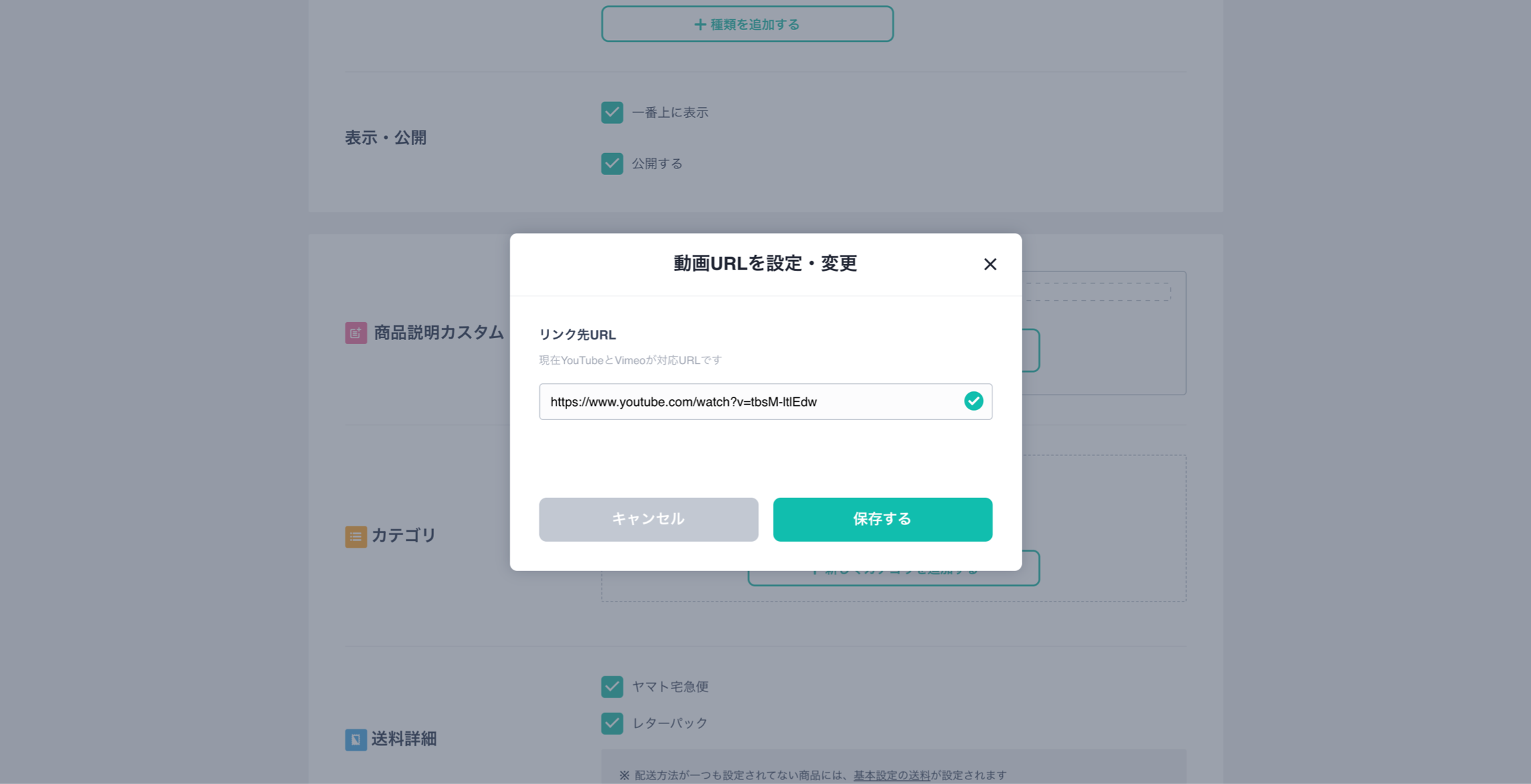This screenshot has height=784, width=1531.
Task: Click the orange カテゴリ list icon
Action: [355, 536]
